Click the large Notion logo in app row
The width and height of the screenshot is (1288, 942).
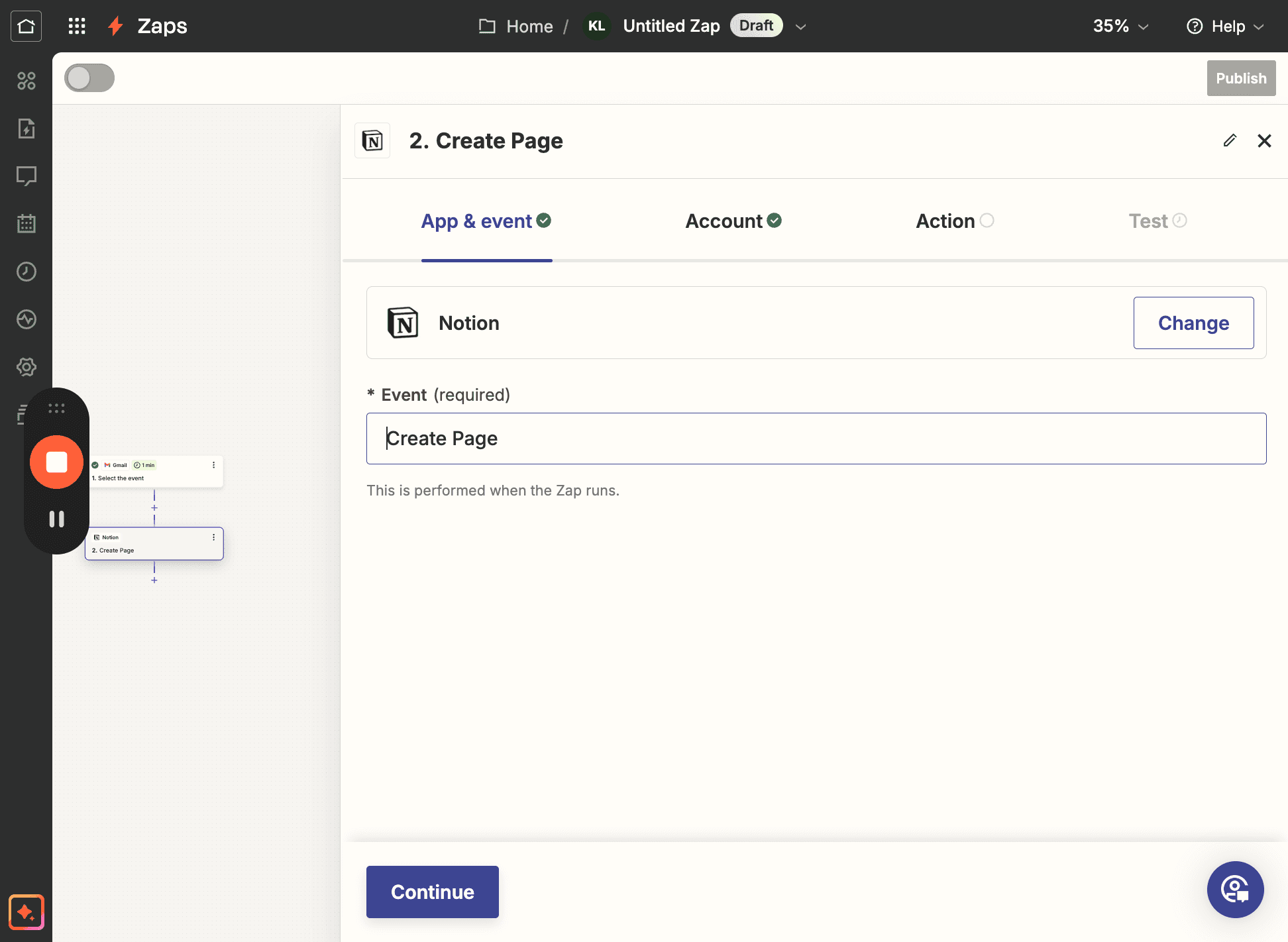403,323
